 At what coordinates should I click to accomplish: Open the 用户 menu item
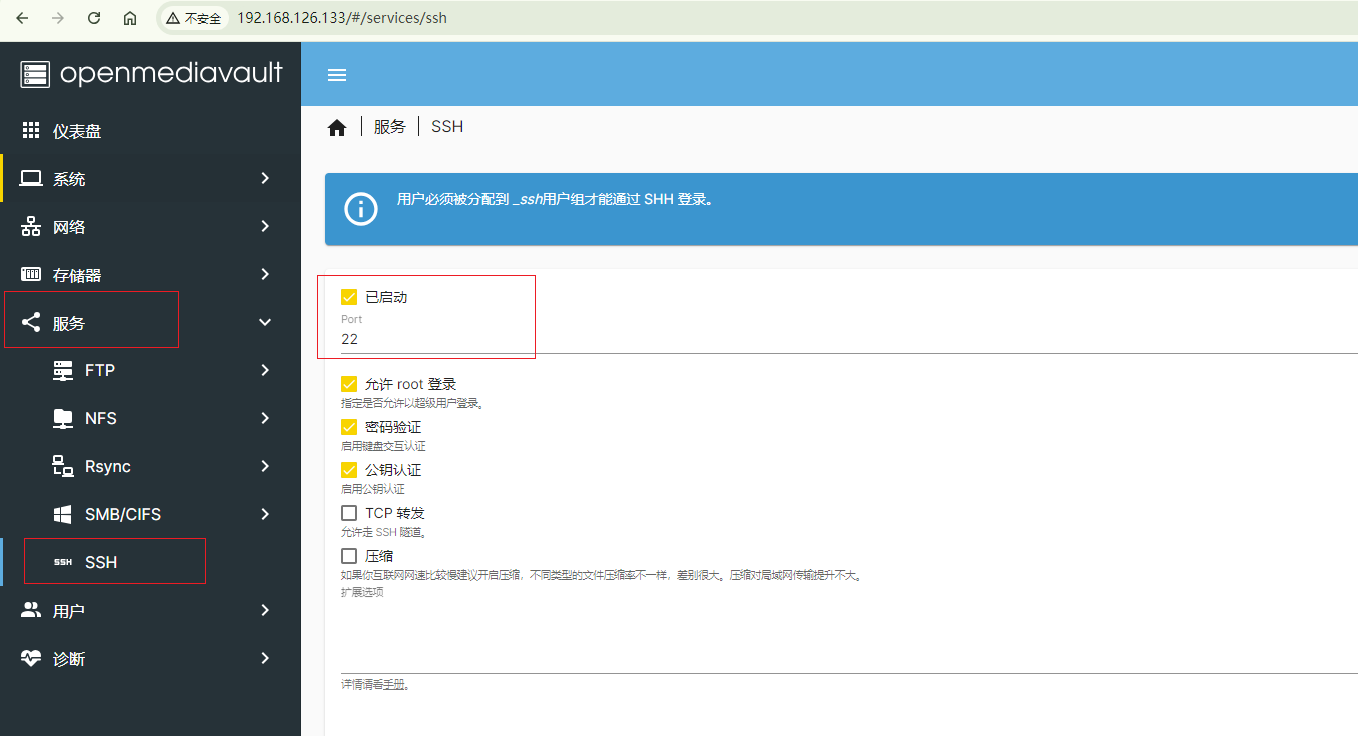click(150, 610)
